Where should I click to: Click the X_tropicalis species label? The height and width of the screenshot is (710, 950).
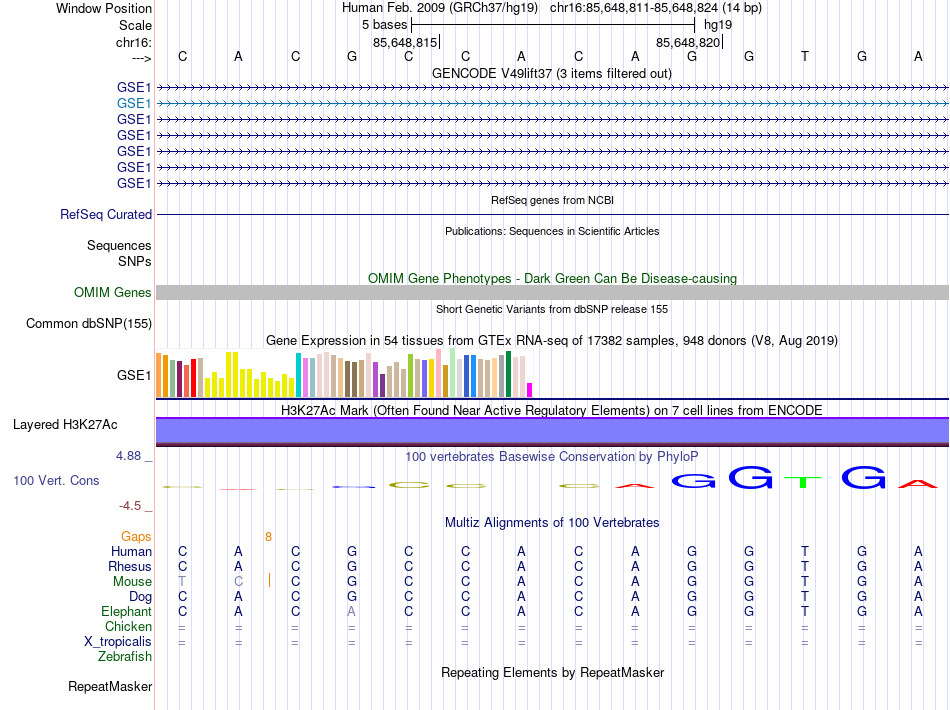[118, 642]
